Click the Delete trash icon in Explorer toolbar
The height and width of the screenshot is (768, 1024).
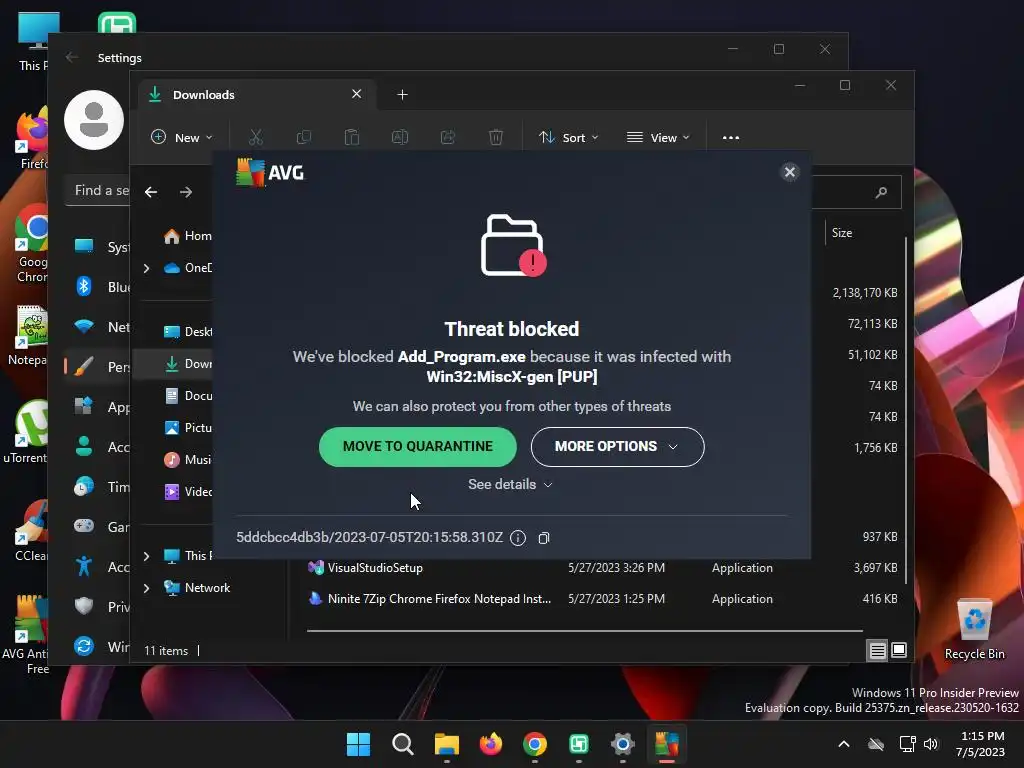point(496,138)
